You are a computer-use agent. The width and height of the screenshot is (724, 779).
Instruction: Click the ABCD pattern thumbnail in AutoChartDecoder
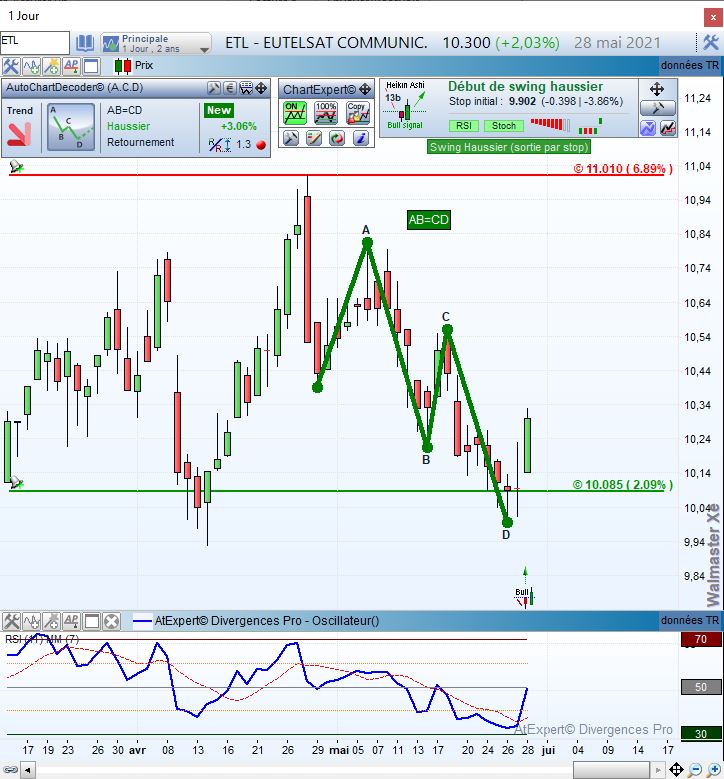[71, 127]
